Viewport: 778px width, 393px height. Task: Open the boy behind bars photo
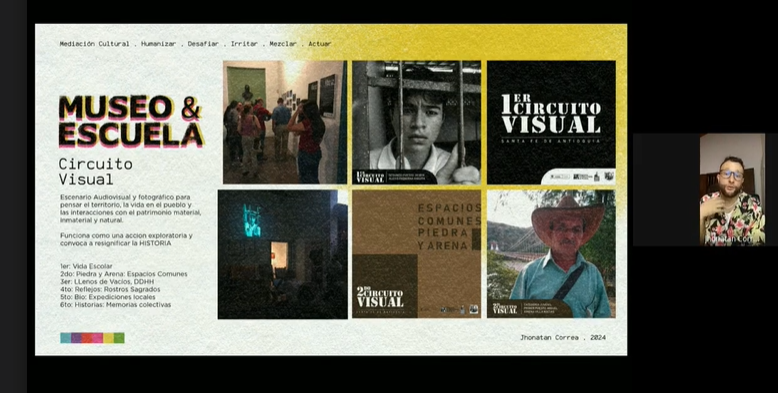tap(416, 122)
